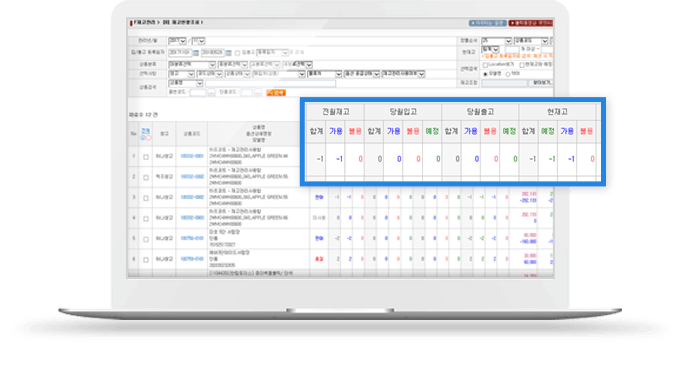Click the red circle icon under select-all header
The image size is (680, 380).
click(x=148, y=138)
